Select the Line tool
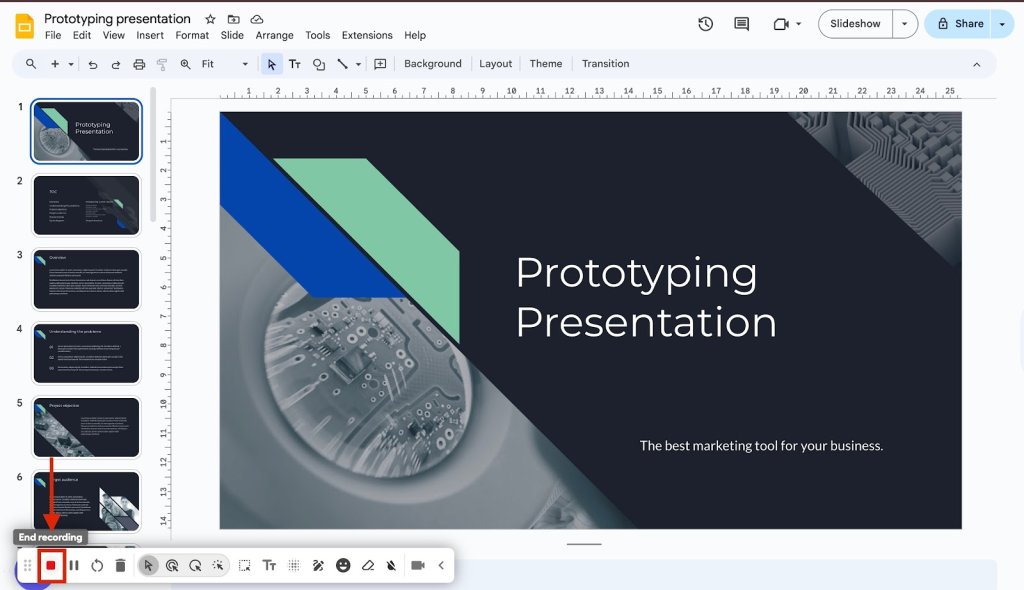The width and height of the screenshot is (1024, 590). coord(342,64)
